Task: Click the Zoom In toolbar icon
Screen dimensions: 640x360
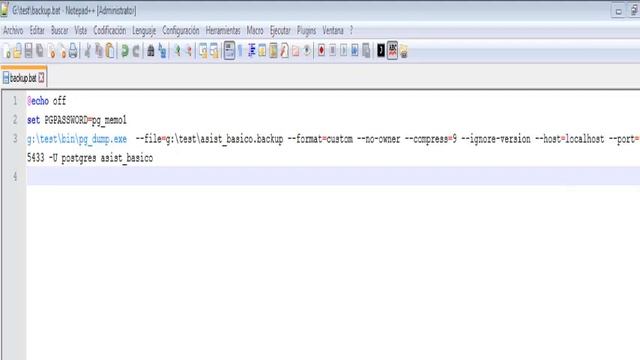Action: (177, 51)
